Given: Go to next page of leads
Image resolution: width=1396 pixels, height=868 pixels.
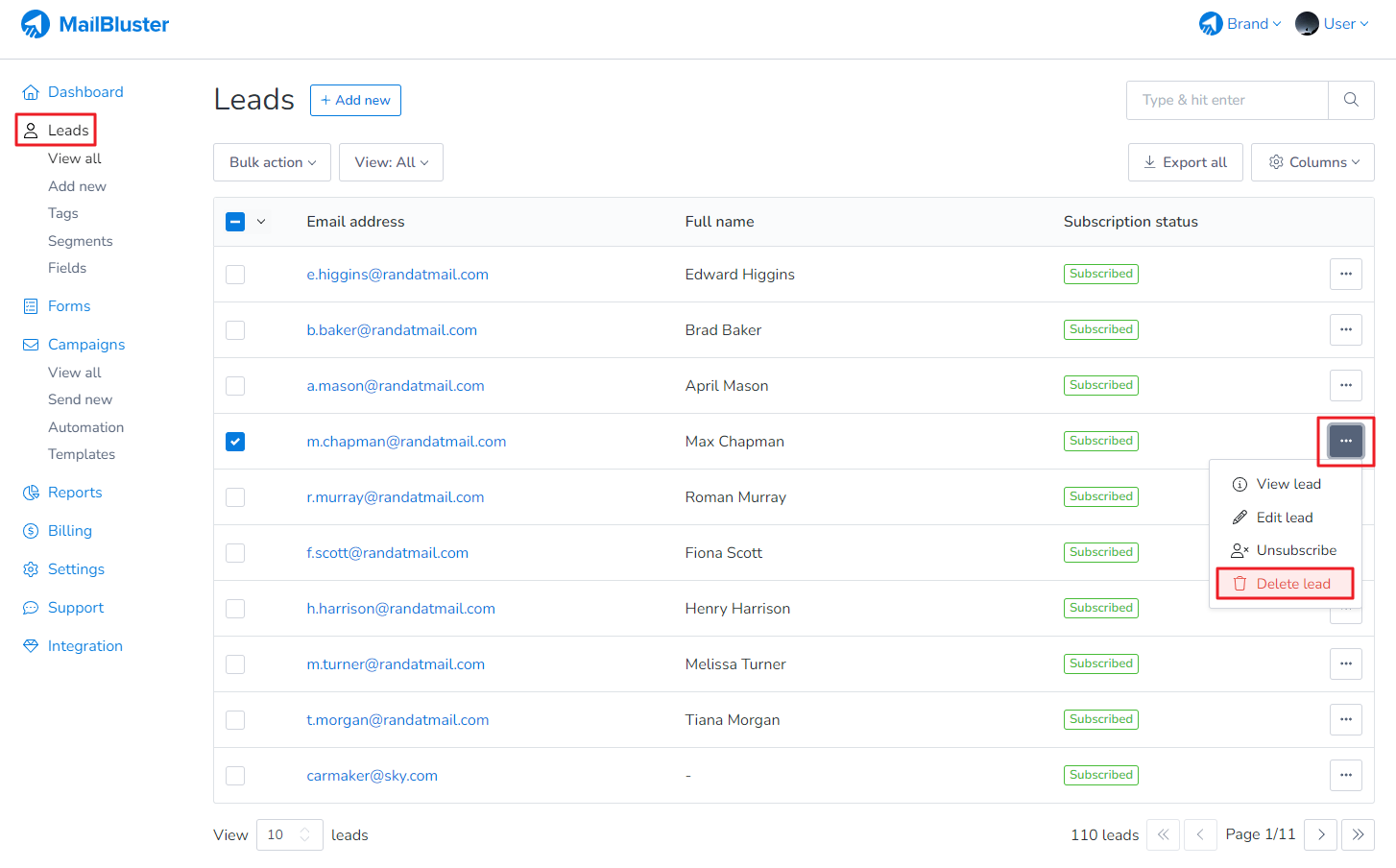Looking at the screenshot, I should click(x=1321, y=834).
